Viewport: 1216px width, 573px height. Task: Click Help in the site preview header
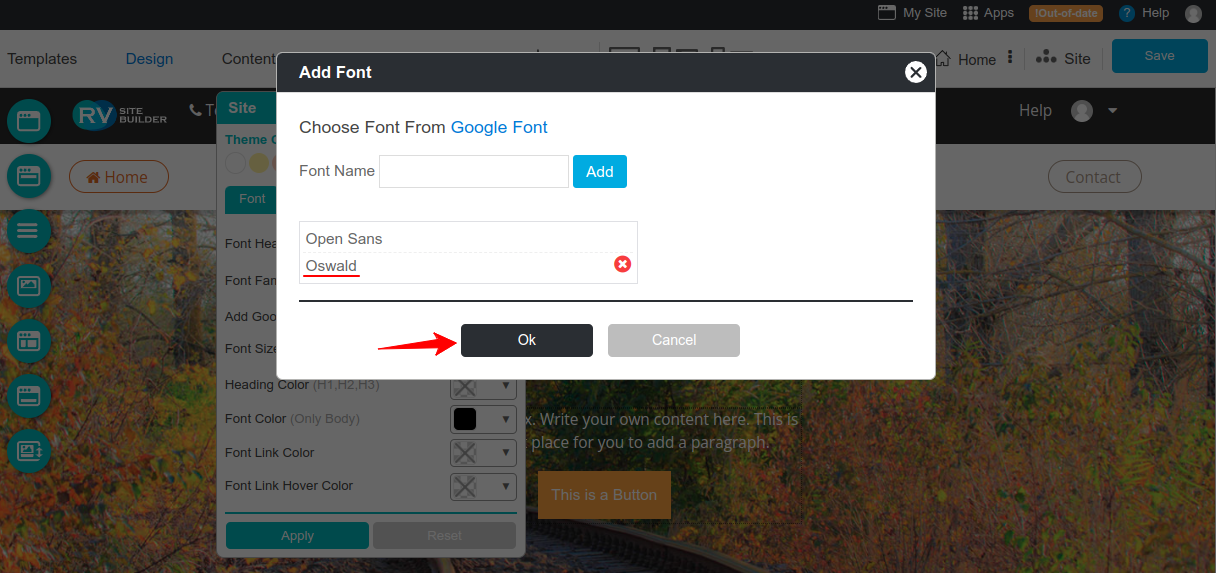coord(1035,110)
